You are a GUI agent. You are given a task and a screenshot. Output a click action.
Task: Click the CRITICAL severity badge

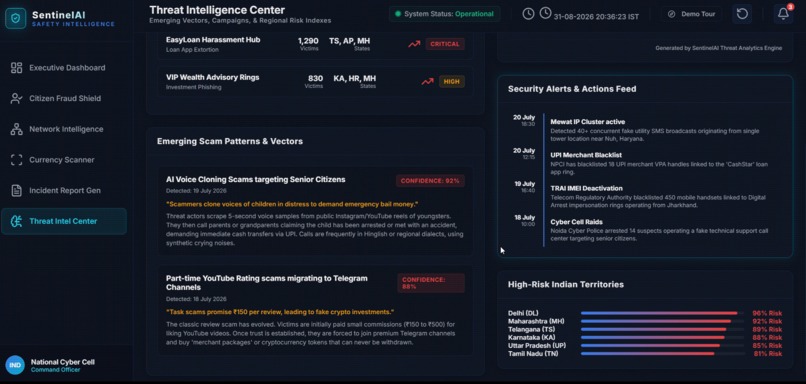pos(445,44)
